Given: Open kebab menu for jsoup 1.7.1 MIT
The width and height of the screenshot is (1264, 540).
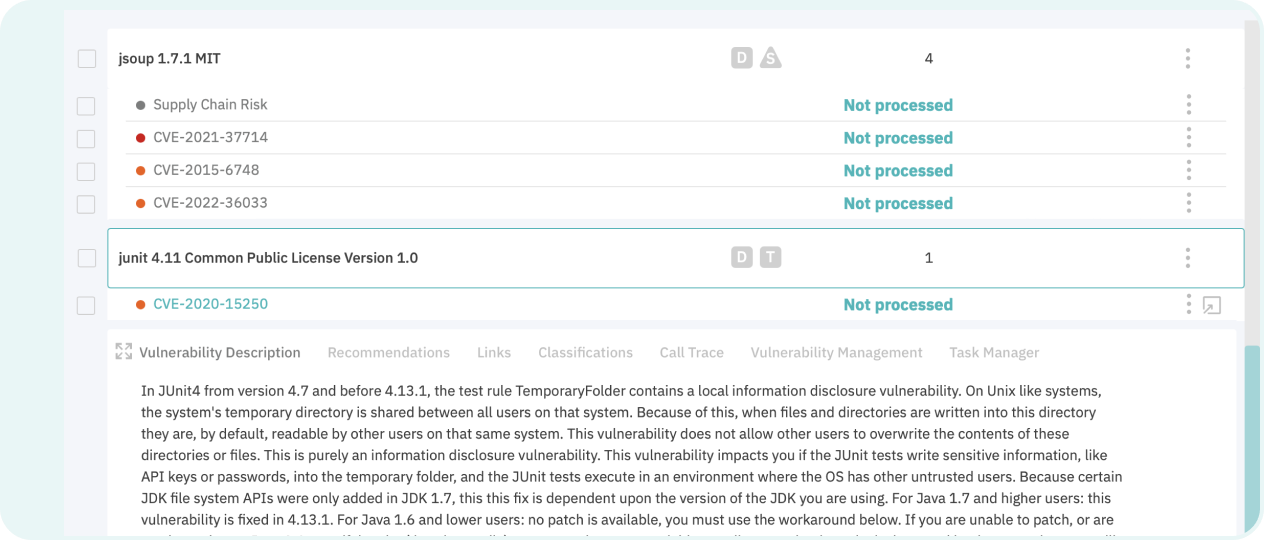Looking at the screenshot, I should 1187,58.
